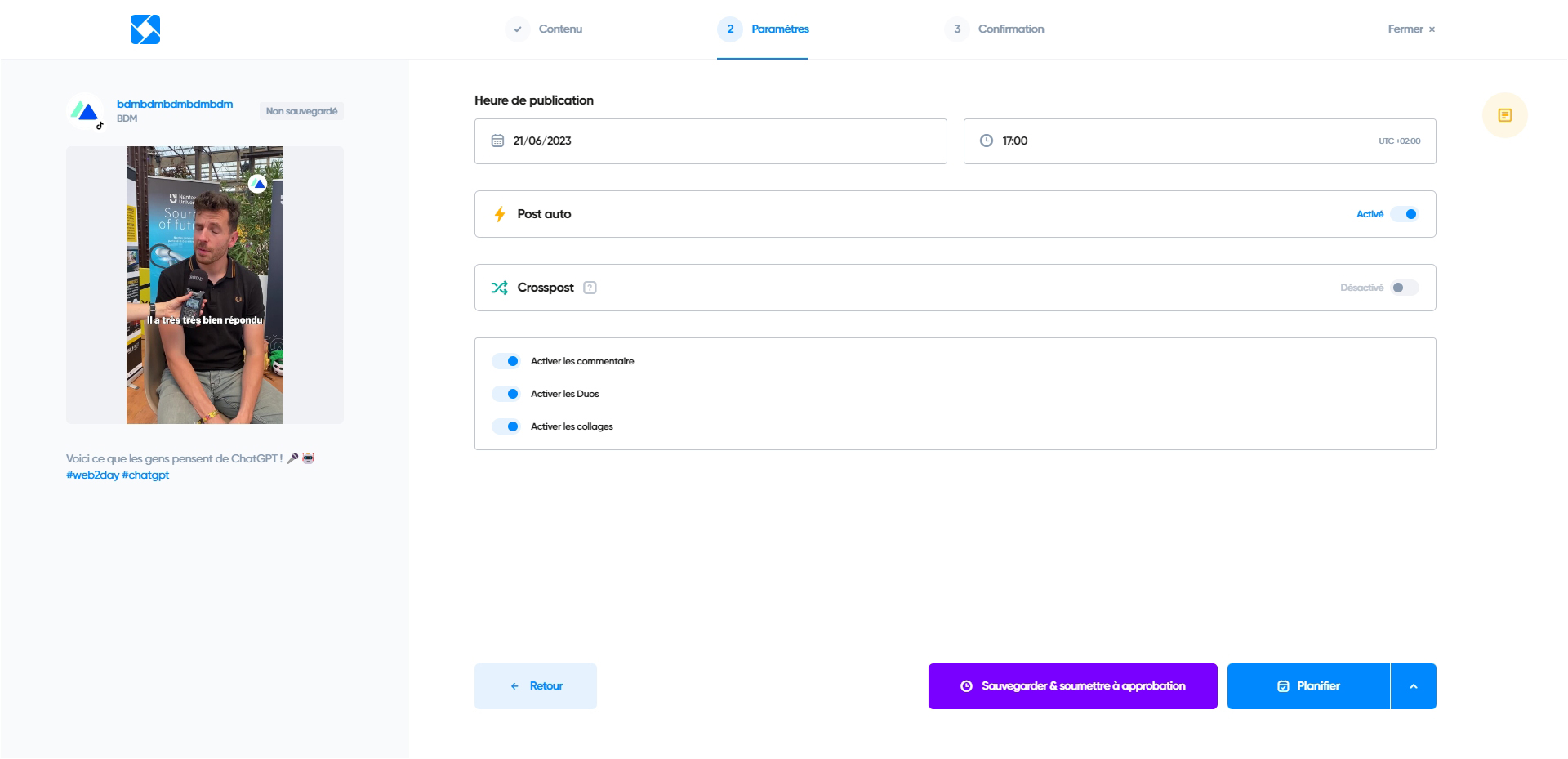Toggle Activer les Duos switch
Image resolution: width=1568 pixels, height=759 pixels.
(x=506, y=394)
